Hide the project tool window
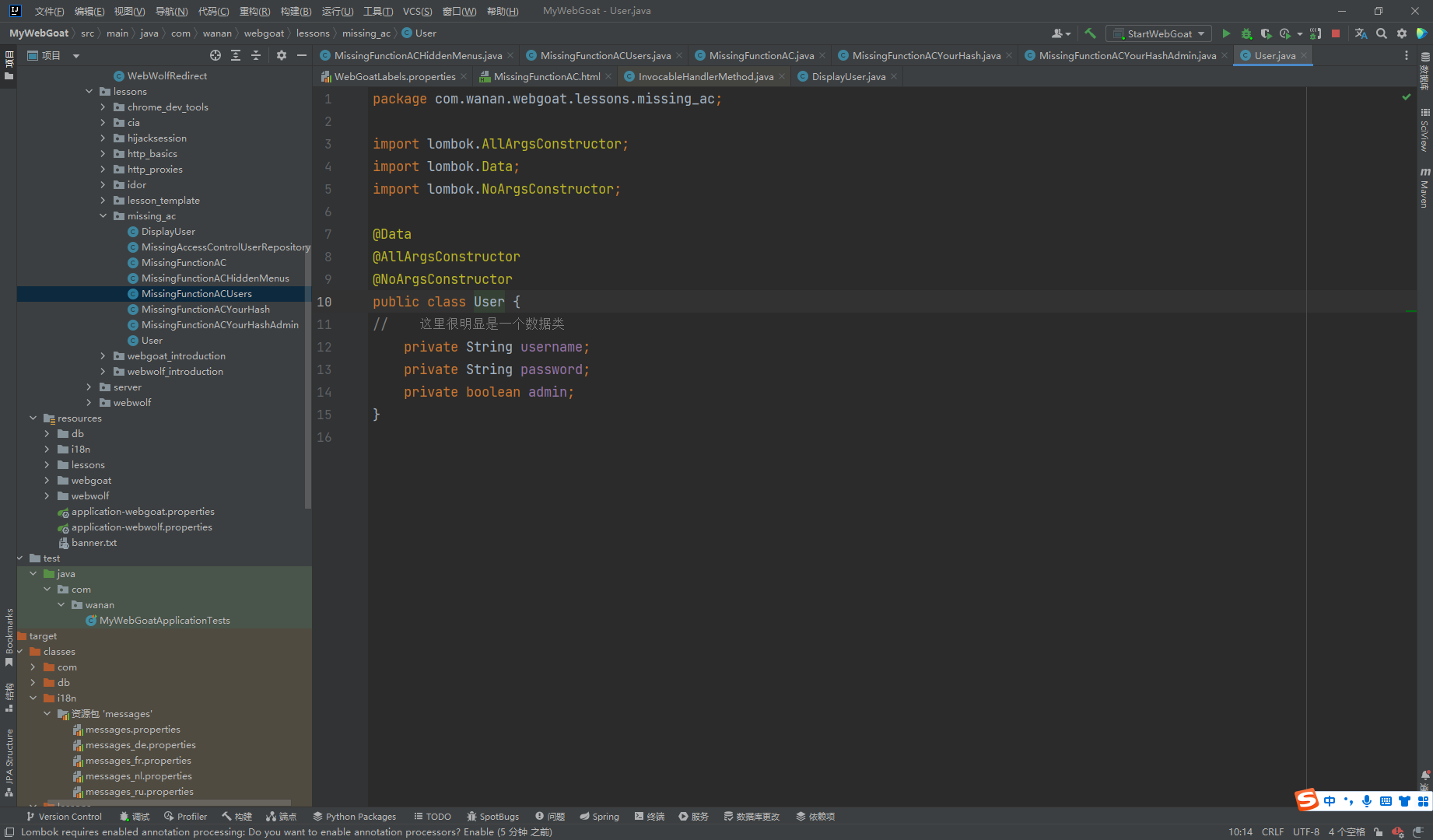1433x840 pixels. [302, 55]
